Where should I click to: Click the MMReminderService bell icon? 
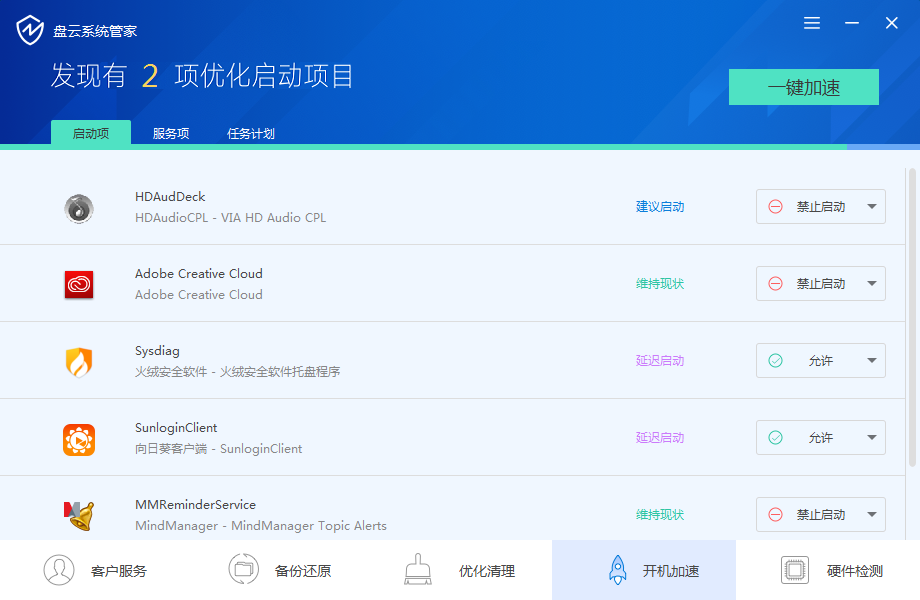[79, 516]
